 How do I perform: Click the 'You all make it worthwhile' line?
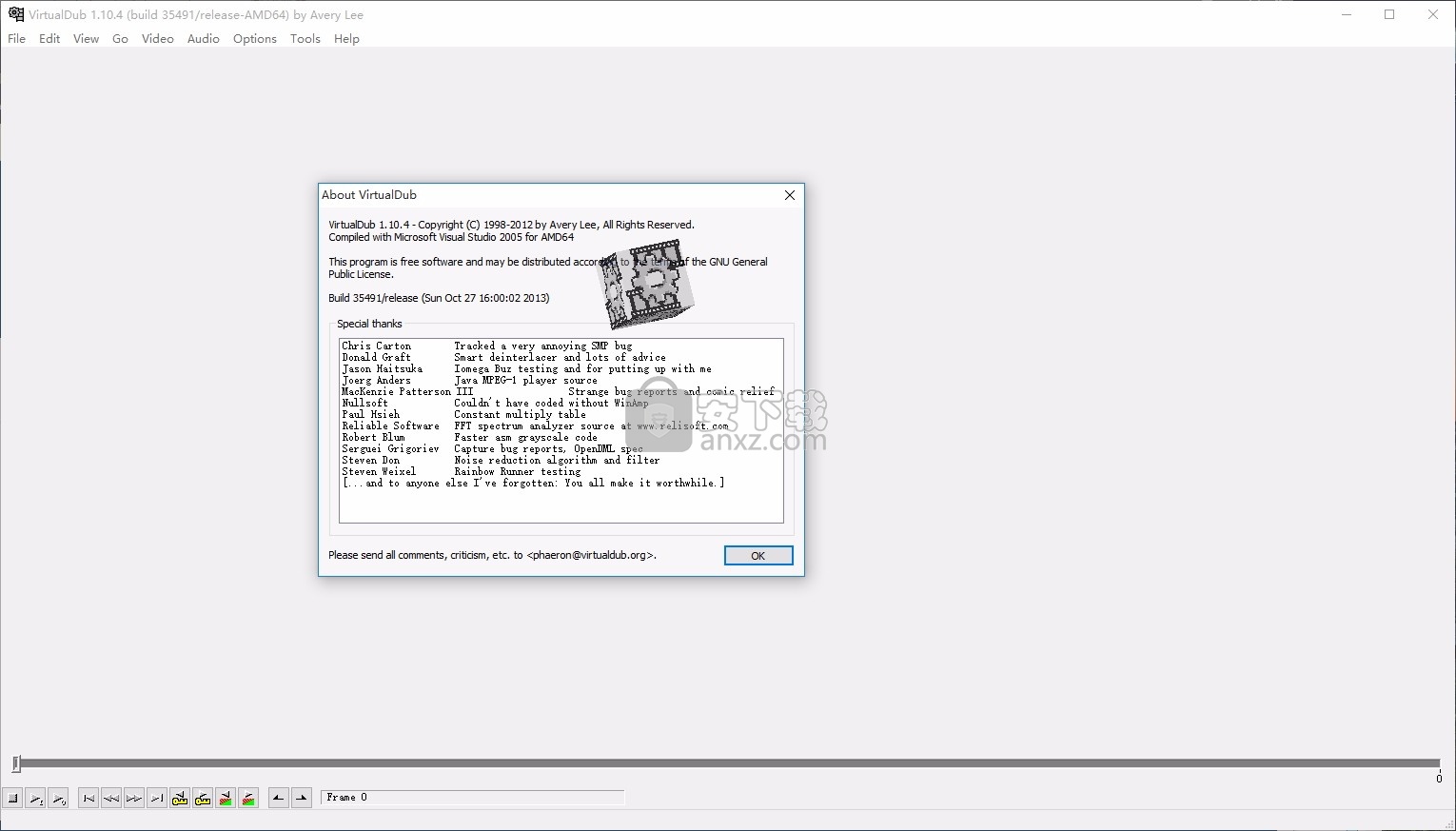[x=534, y=484]
